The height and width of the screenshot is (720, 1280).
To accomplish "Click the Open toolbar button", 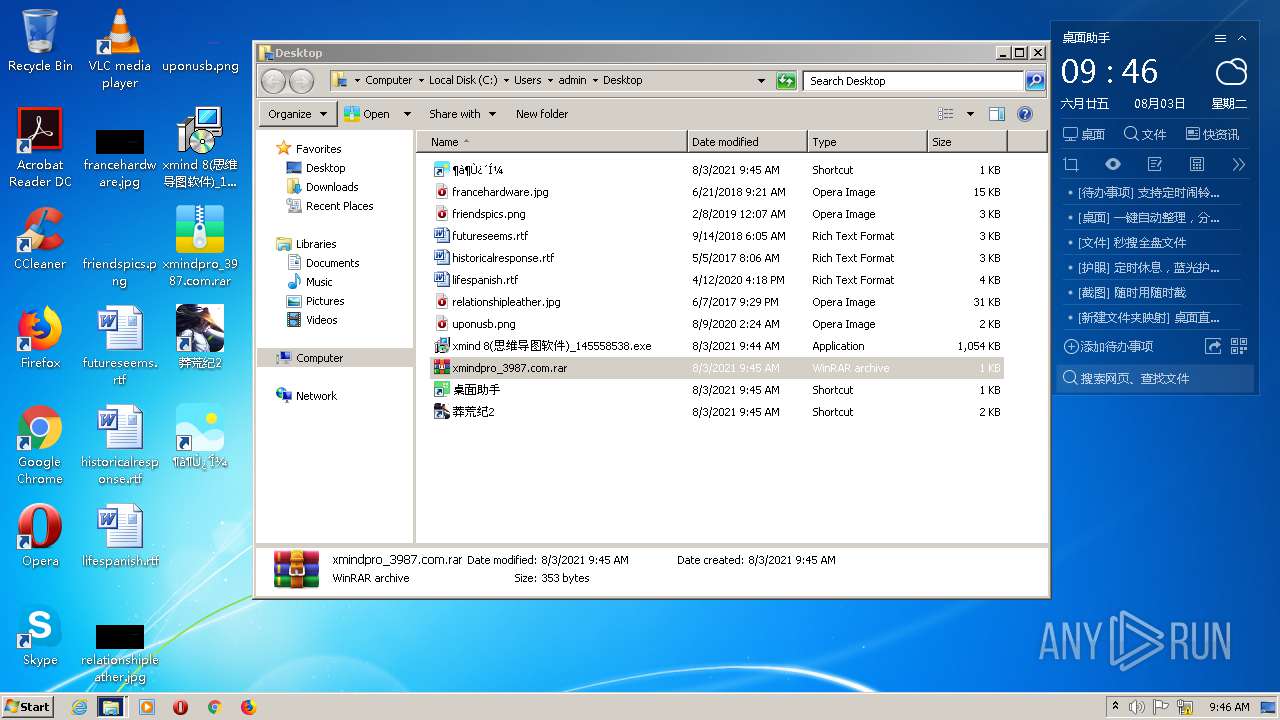I will point(368,114).
